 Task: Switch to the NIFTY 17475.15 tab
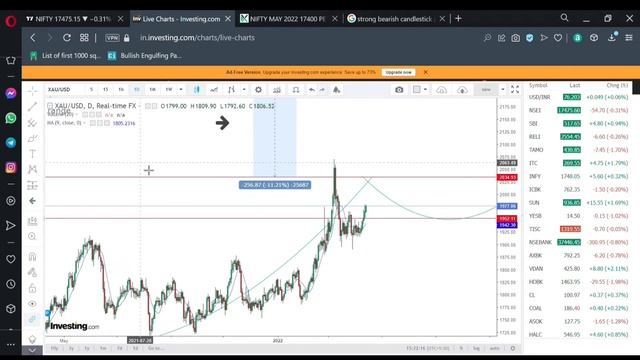pos(74,19)
